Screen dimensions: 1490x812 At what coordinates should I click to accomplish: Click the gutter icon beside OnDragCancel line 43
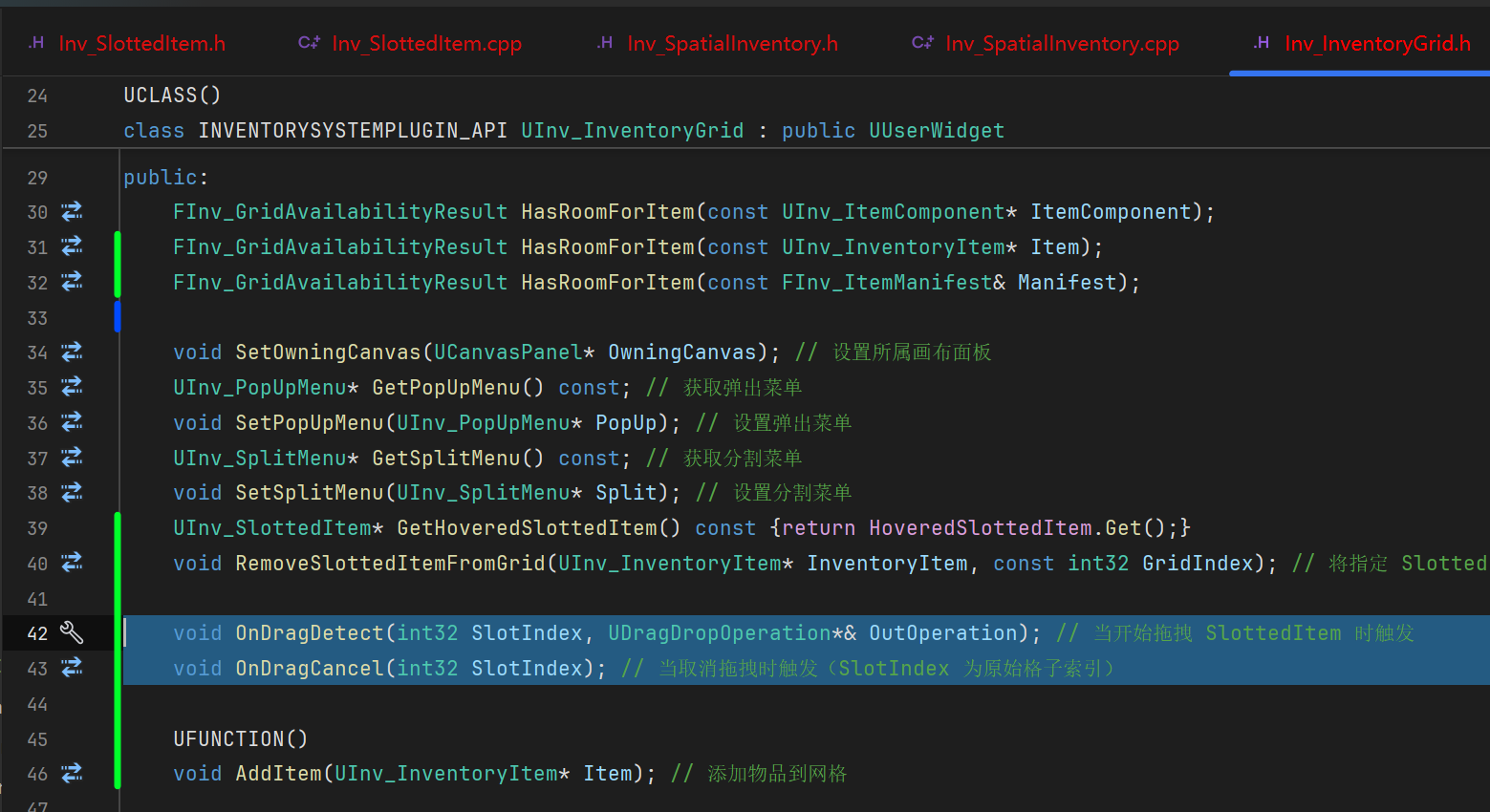(72, 668)
